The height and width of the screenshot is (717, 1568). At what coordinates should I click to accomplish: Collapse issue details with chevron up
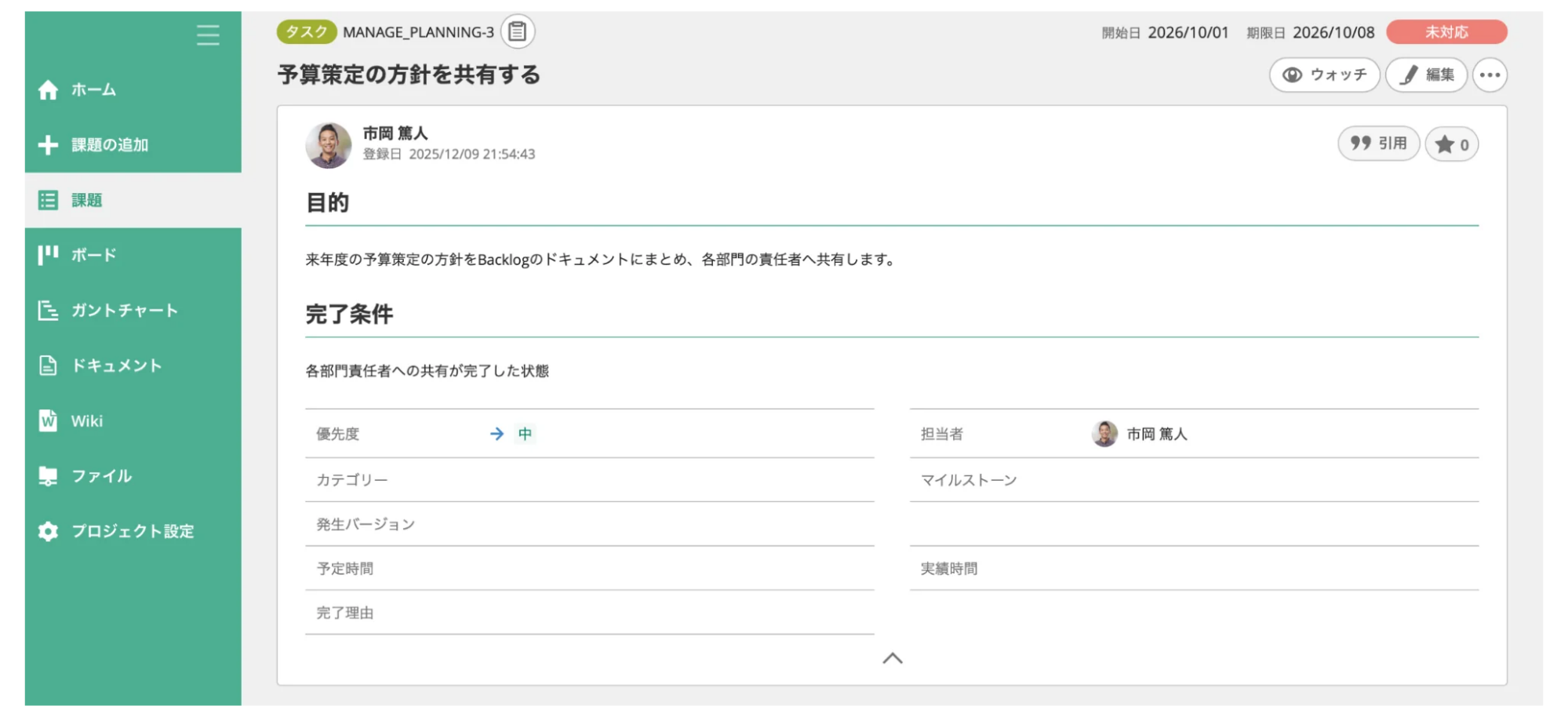(x=893, y=658)
